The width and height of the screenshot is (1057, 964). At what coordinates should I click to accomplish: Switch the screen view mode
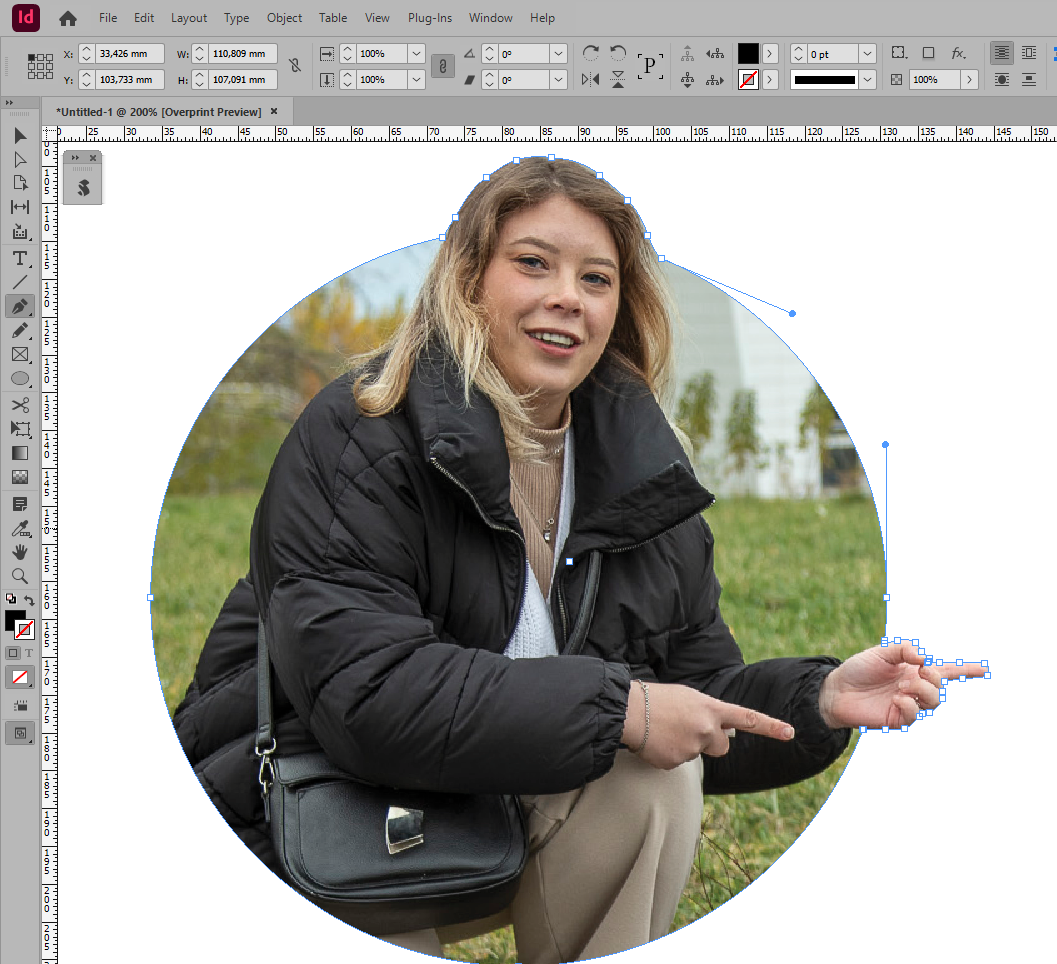20,733
